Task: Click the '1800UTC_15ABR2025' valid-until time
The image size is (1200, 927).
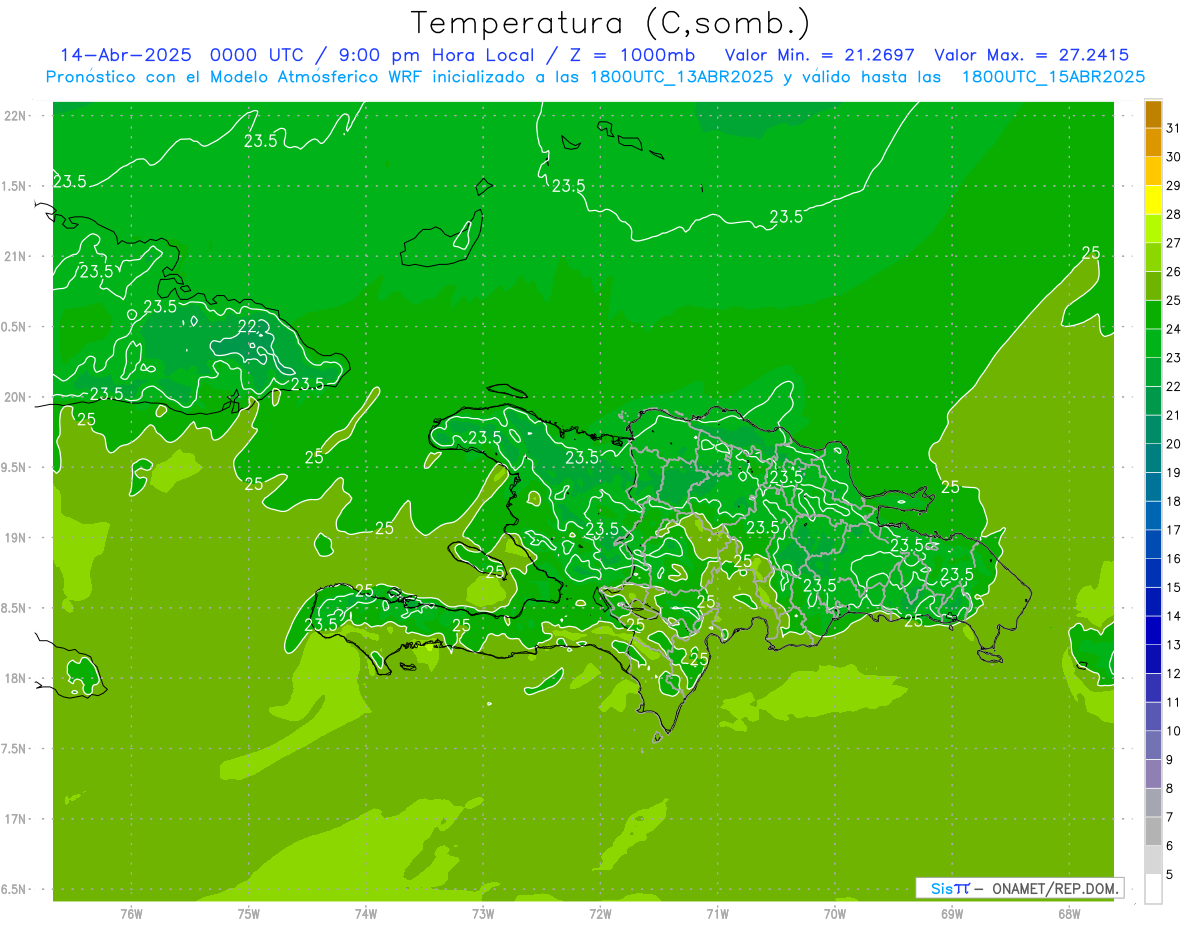Action: pyautogui.click(x=1053, y=77)
